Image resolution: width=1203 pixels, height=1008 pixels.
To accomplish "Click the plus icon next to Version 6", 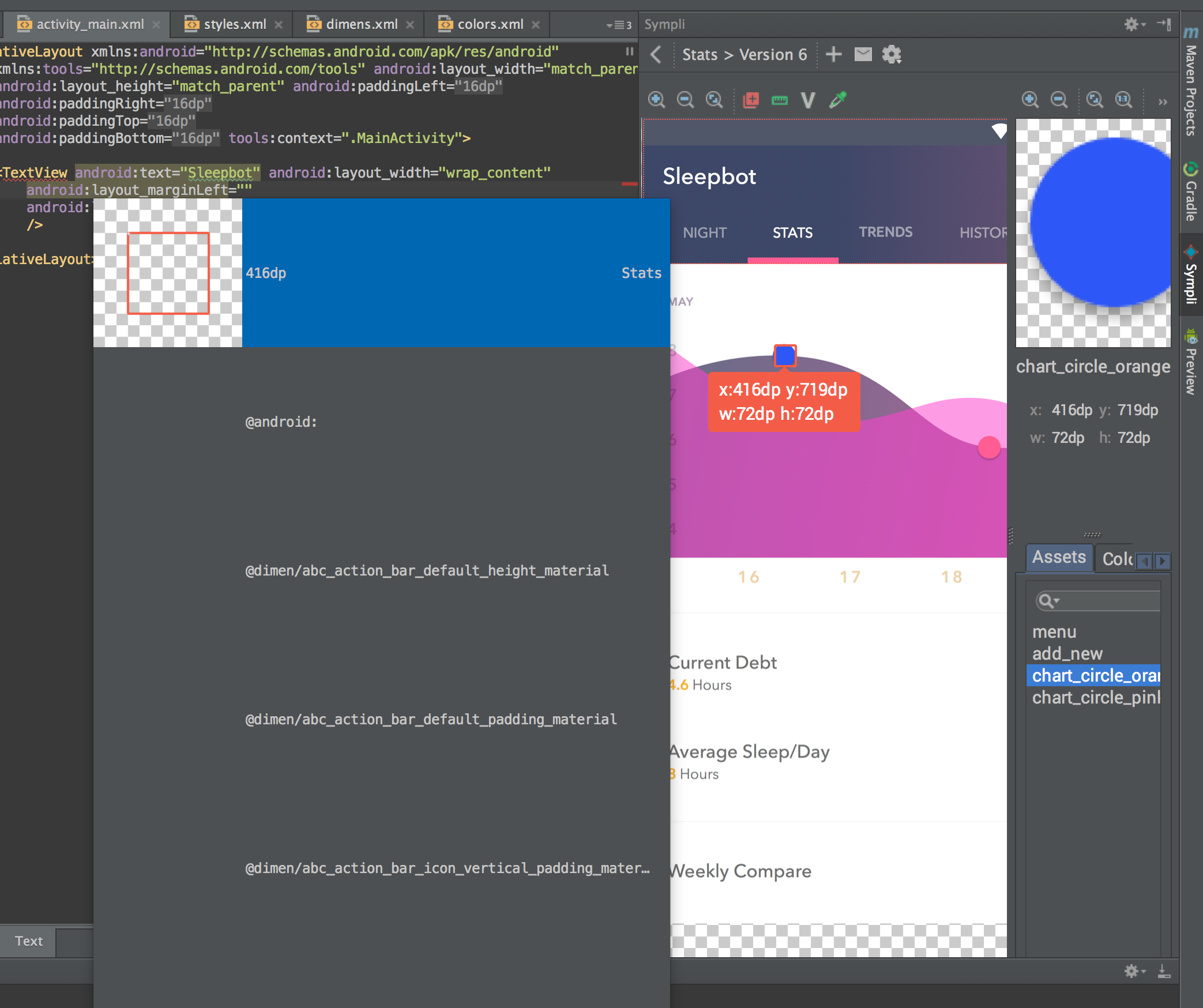I will [x=833, y=55].
